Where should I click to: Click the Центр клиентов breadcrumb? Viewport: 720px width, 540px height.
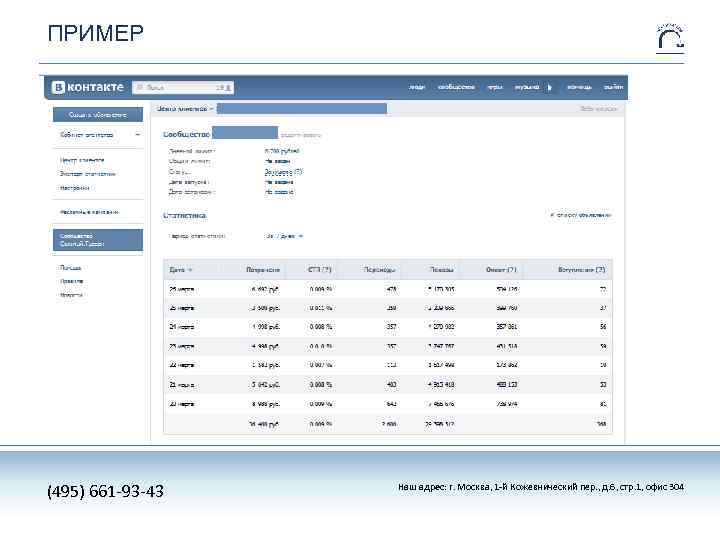coord(182,109)
